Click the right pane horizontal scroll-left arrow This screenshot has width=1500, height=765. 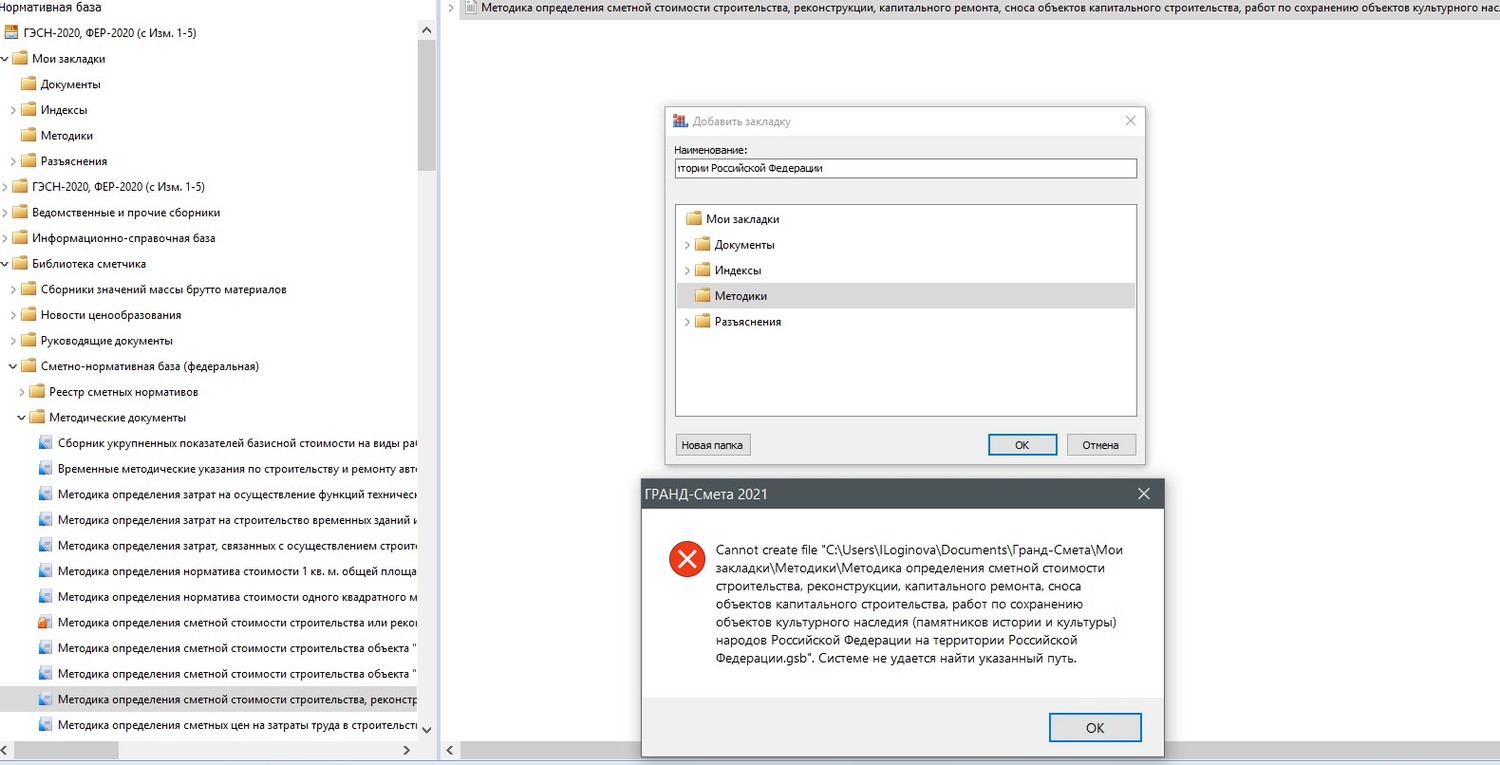(450, 750)
